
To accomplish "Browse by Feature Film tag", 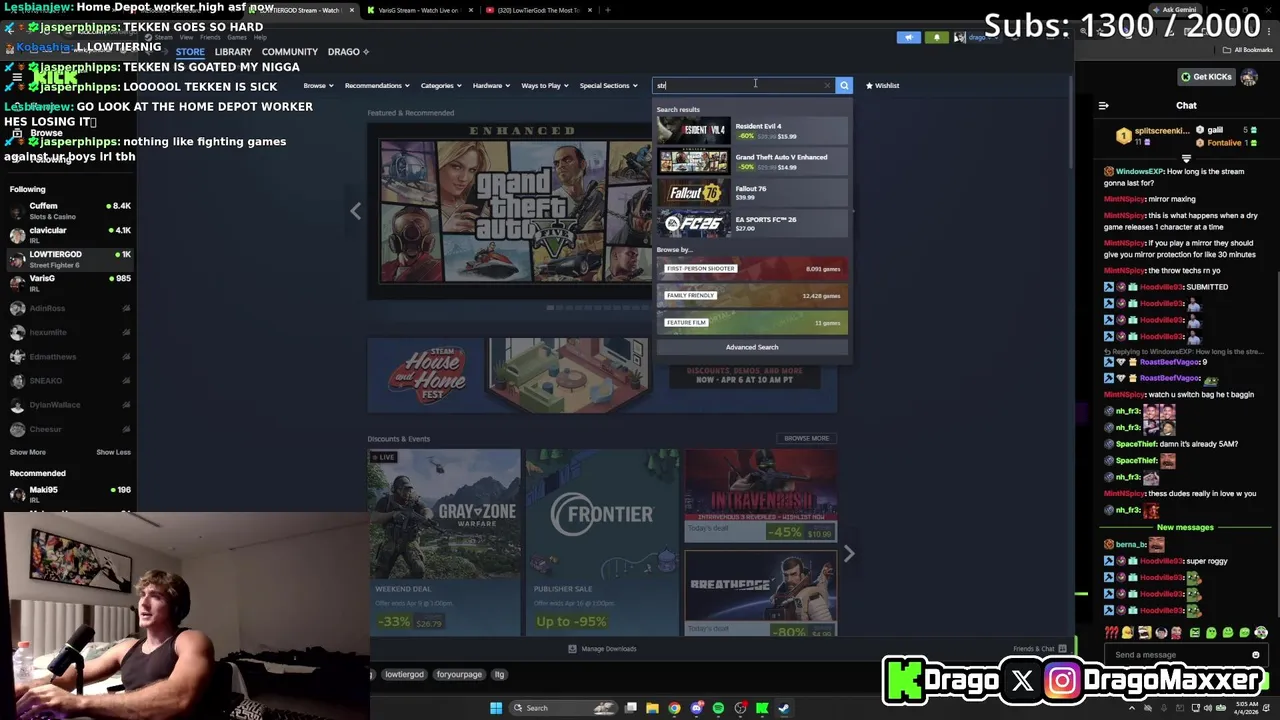I will [x=752, y=323].
